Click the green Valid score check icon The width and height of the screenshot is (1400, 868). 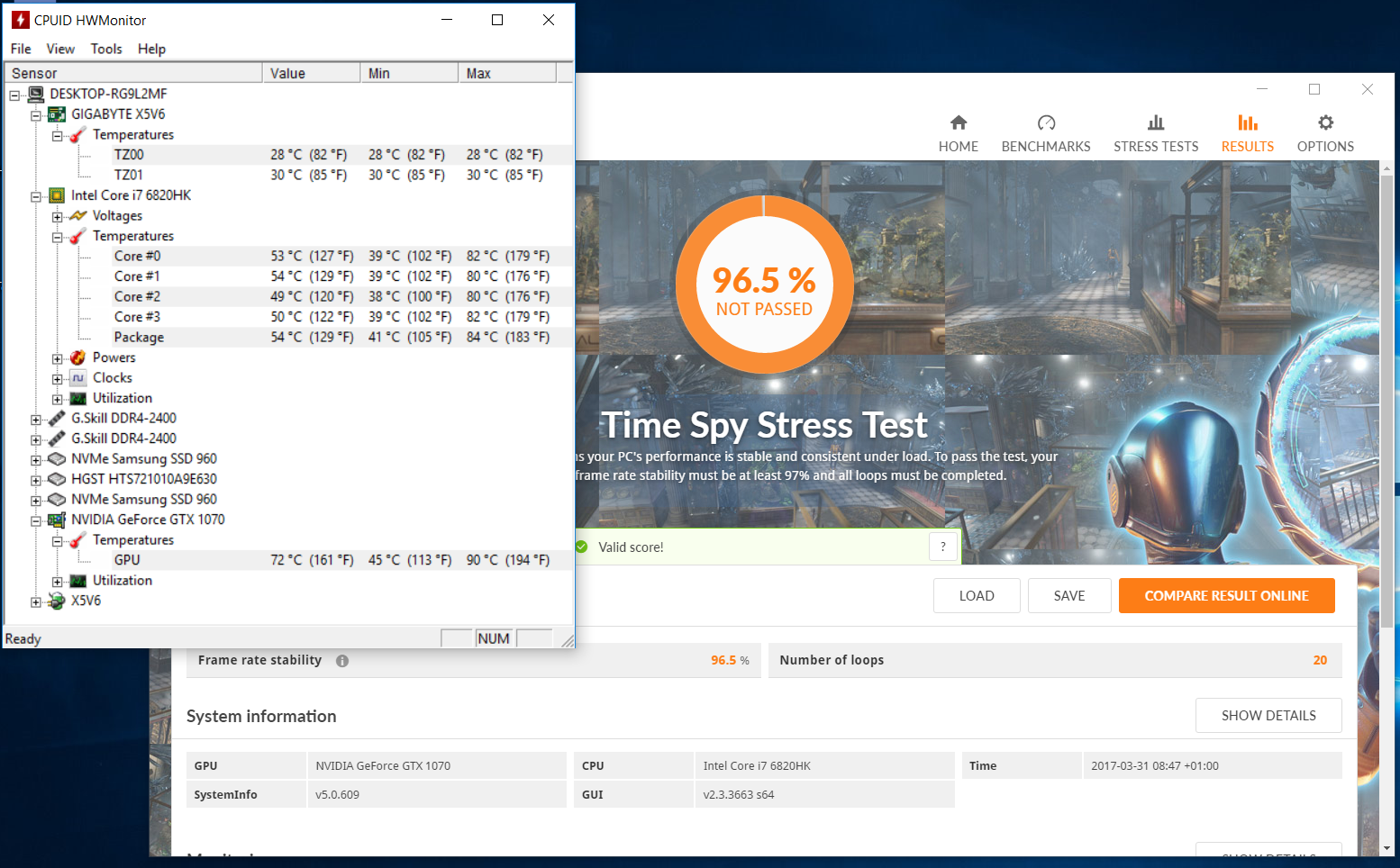[581, 547]
